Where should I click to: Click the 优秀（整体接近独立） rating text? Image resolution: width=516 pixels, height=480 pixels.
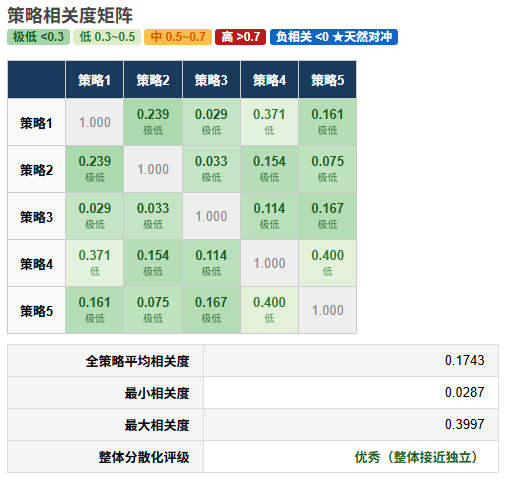[418, 457]
